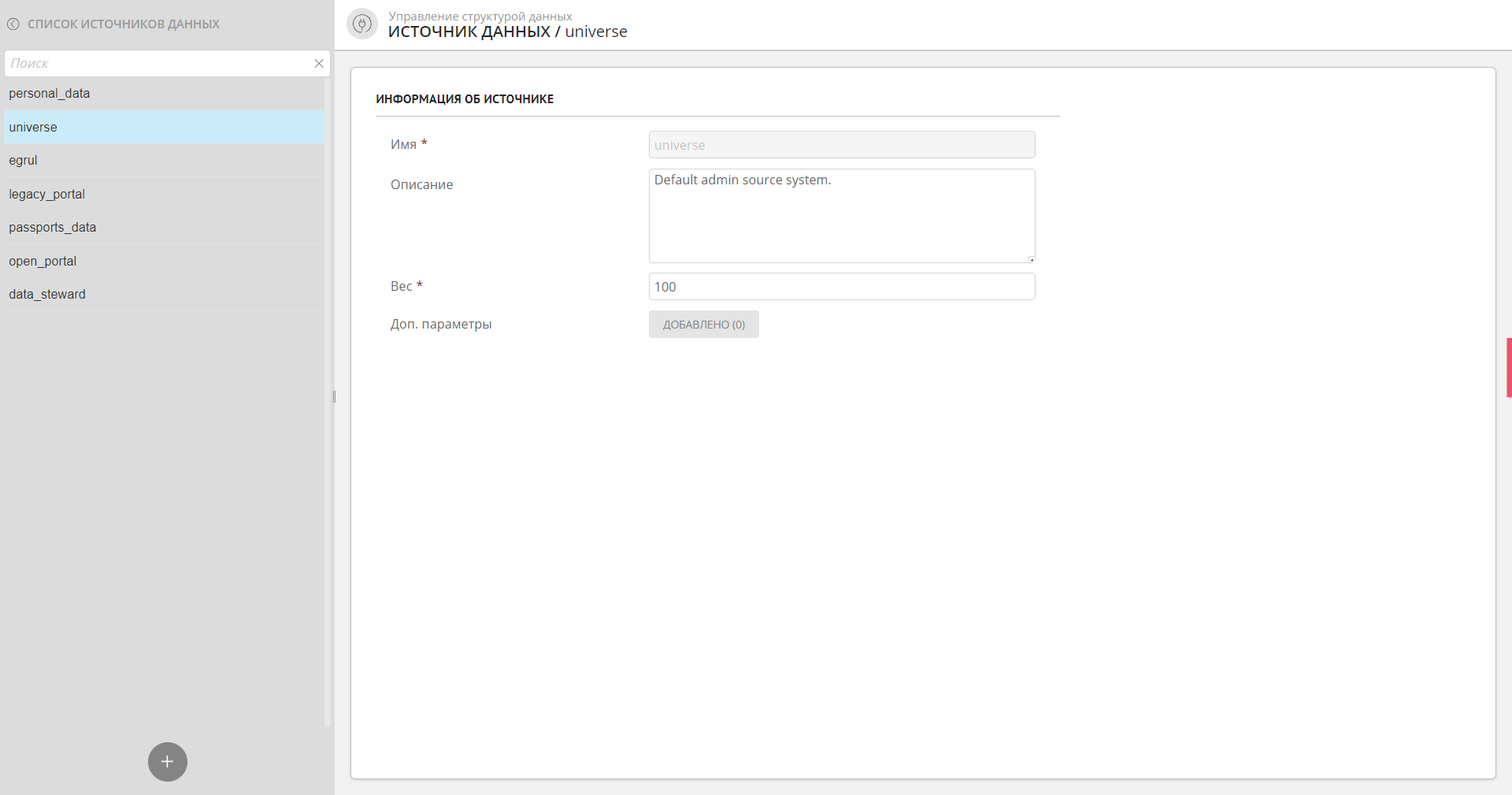
Task: Click the back arrow beside СПИСОК ИСТОЧНИКОВ ДАННЫХ
Action: (13, 24)
